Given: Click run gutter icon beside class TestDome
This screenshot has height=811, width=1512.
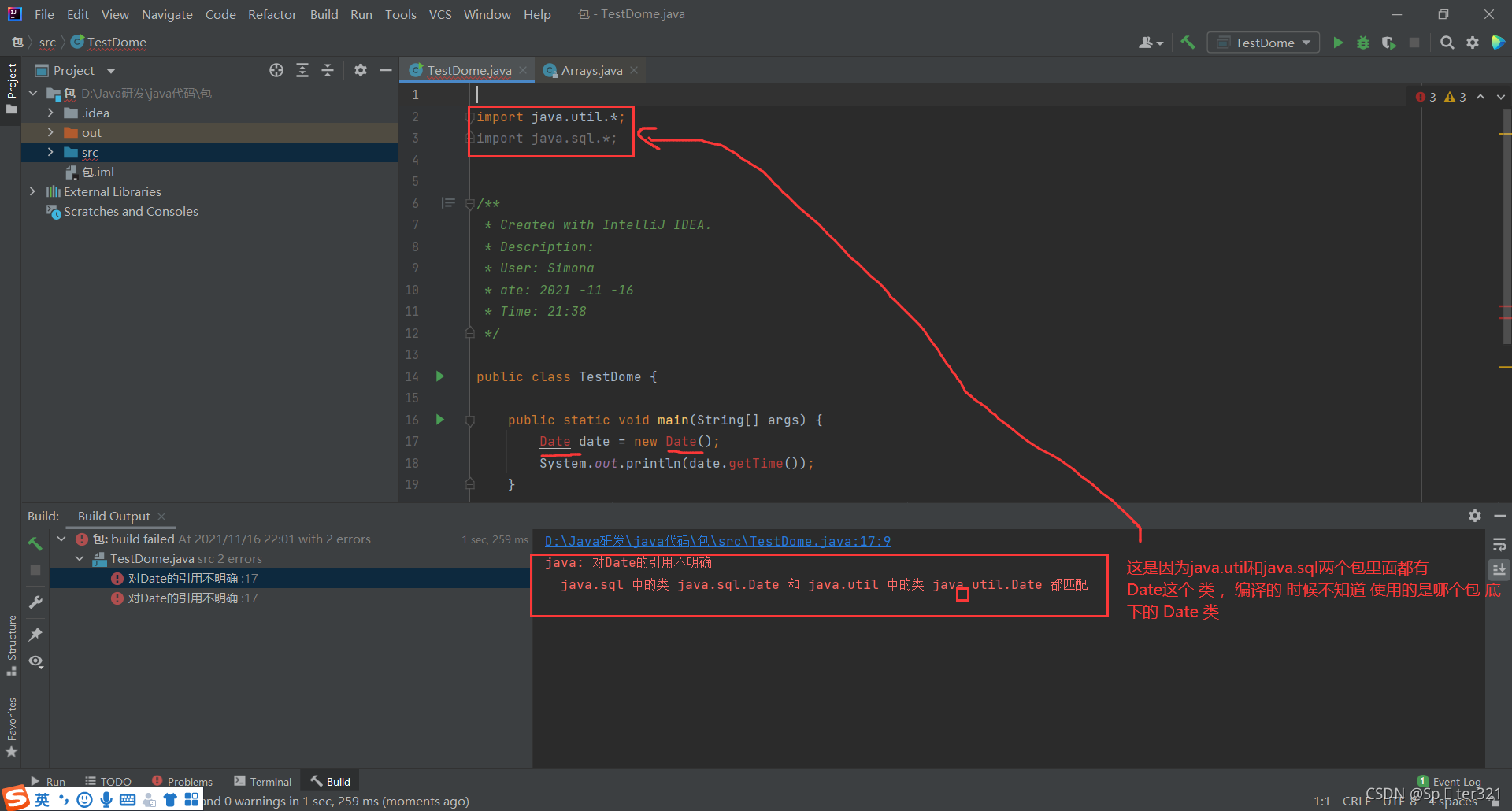Looking at the screenshot, I should (440, 376).
